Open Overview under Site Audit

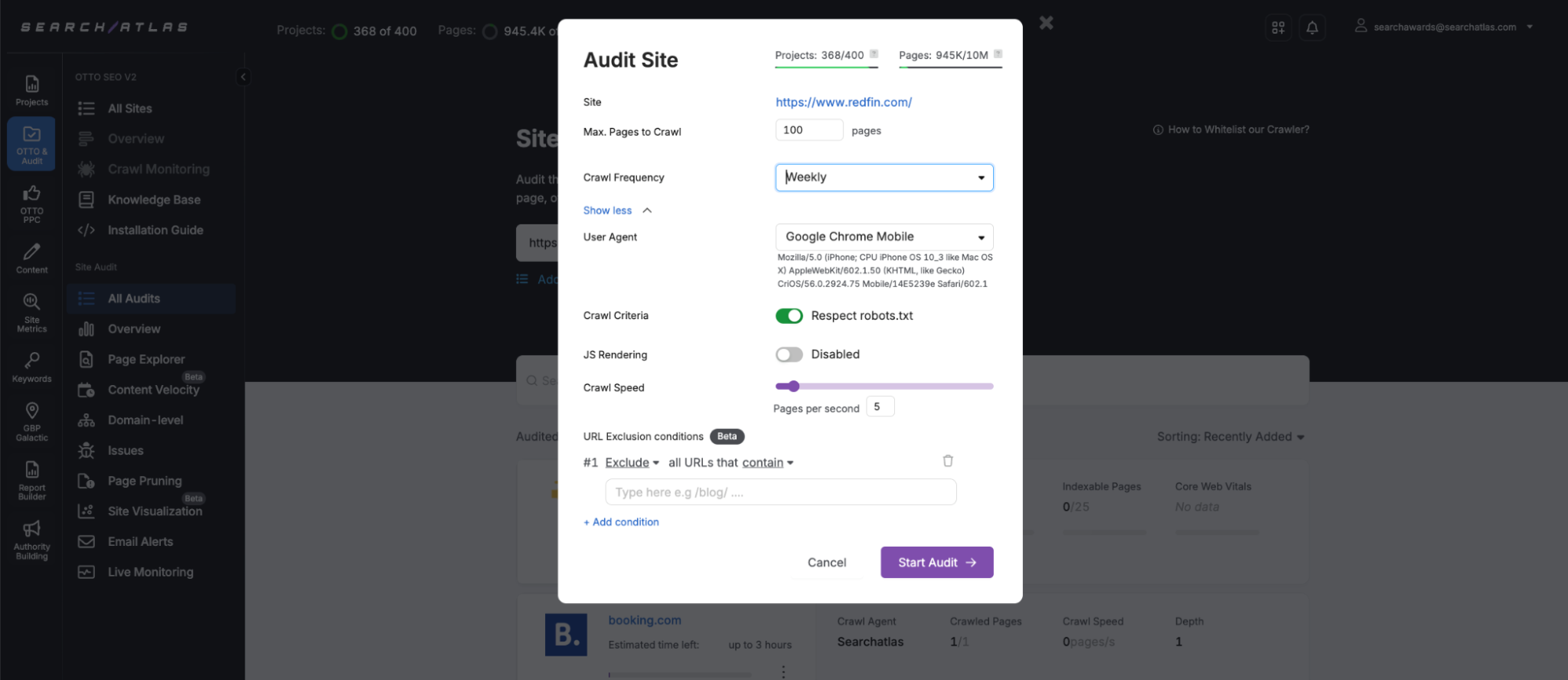click(134, 329)
